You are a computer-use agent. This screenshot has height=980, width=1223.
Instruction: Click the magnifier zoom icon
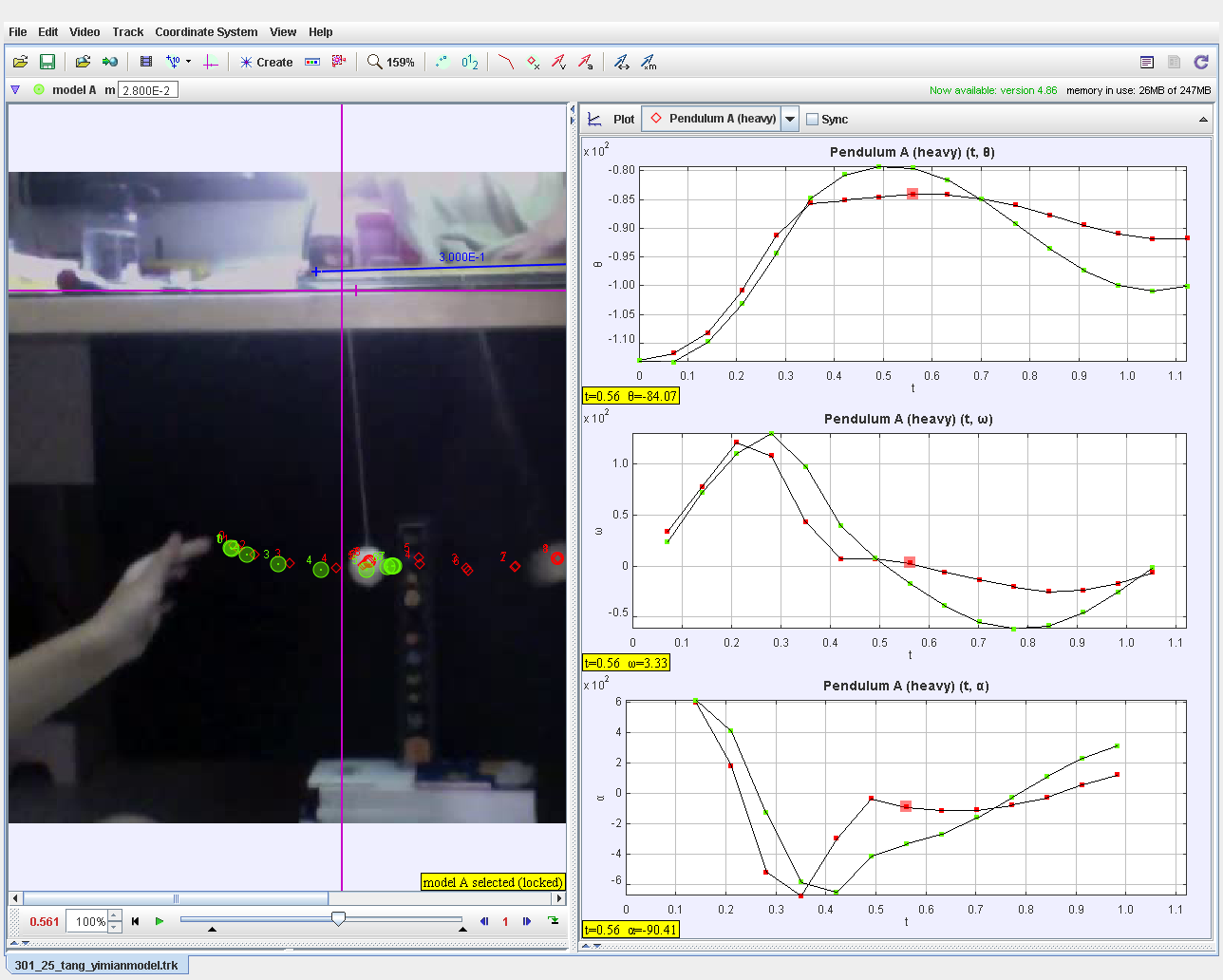(x=375, y=62)
